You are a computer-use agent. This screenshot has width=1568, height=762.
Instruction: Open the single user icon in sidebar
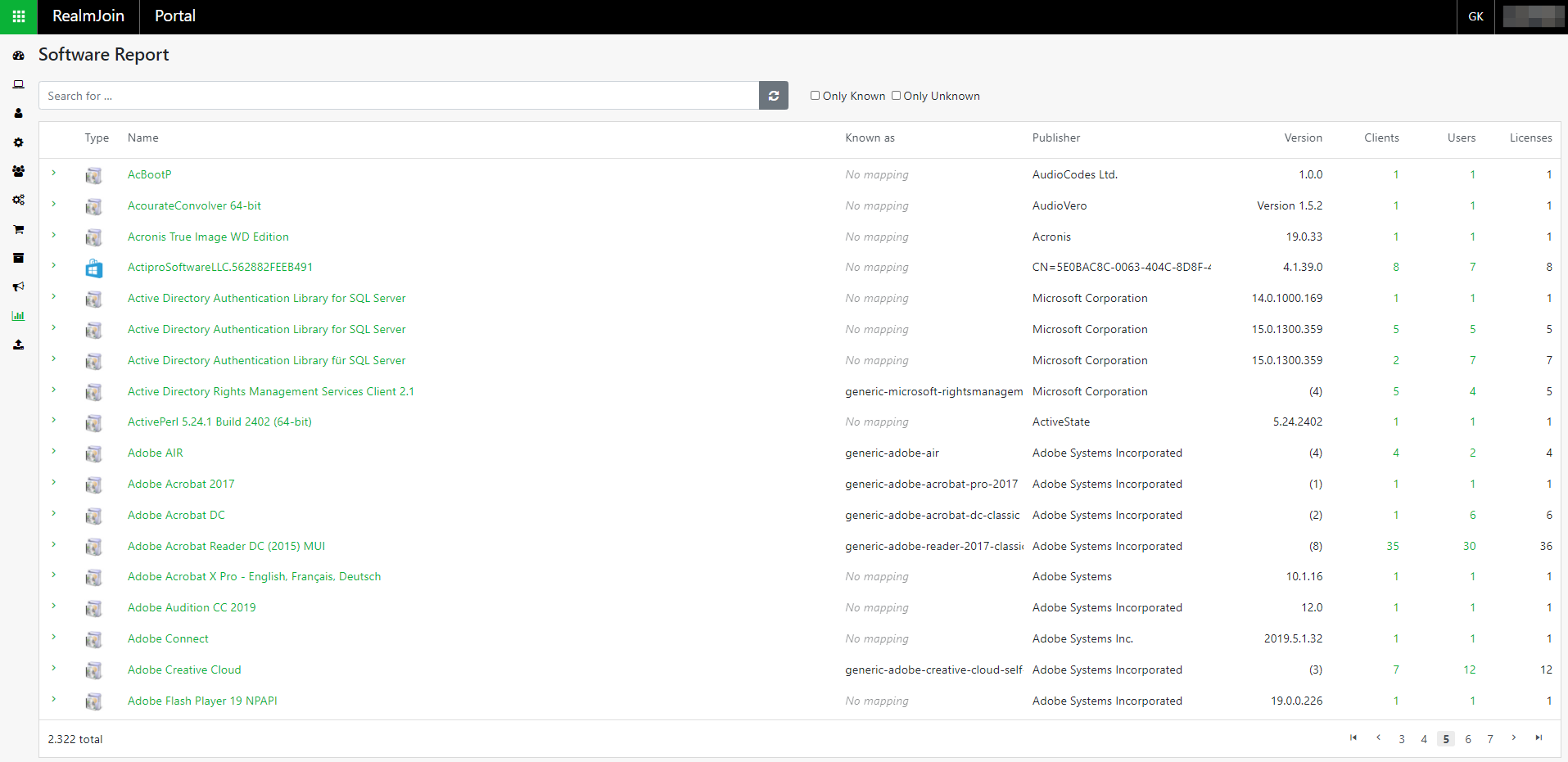[18, 113]
